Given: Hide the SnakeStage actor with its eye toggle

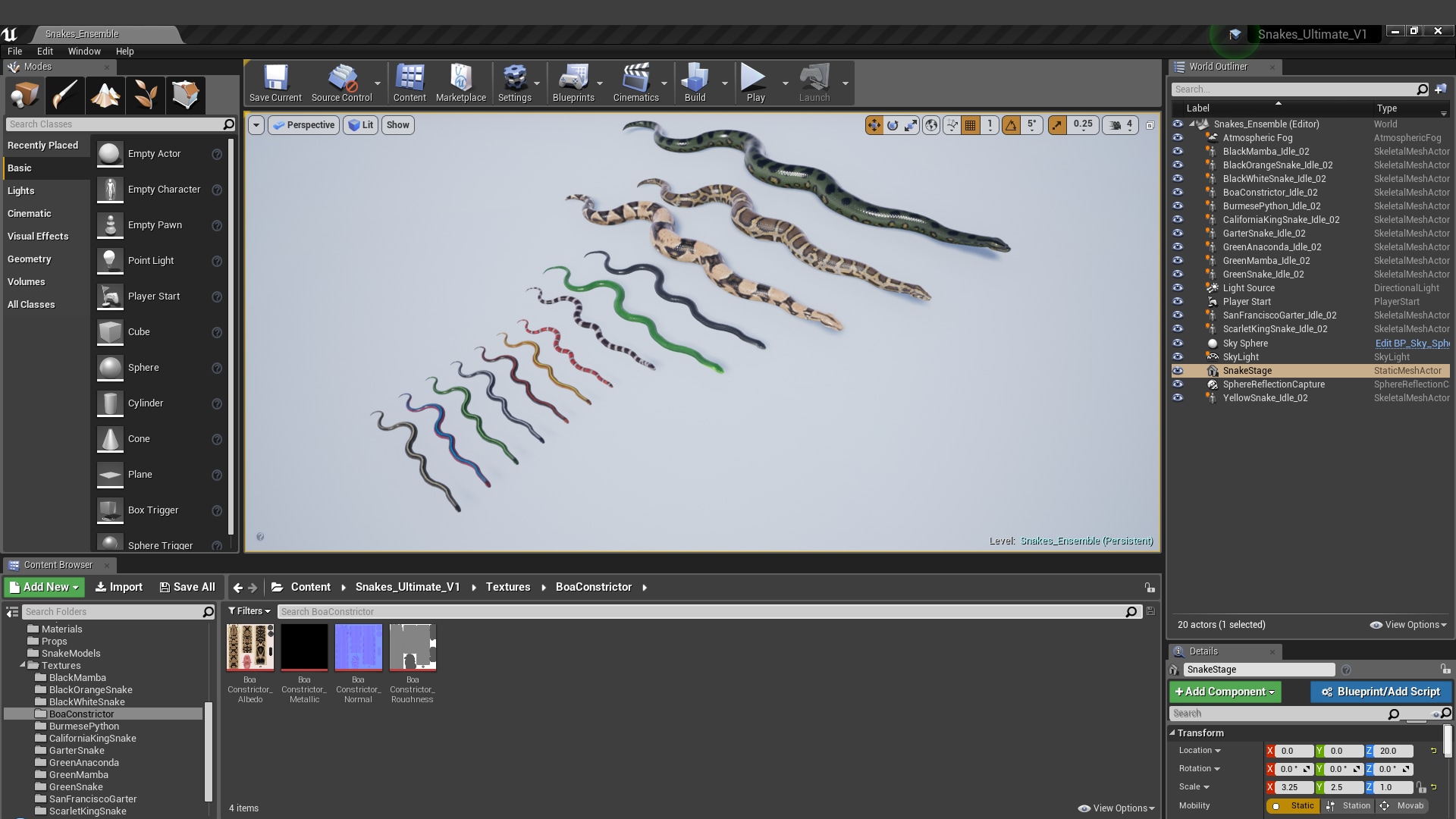Looking at the screenshot, I should (1178, 371).
